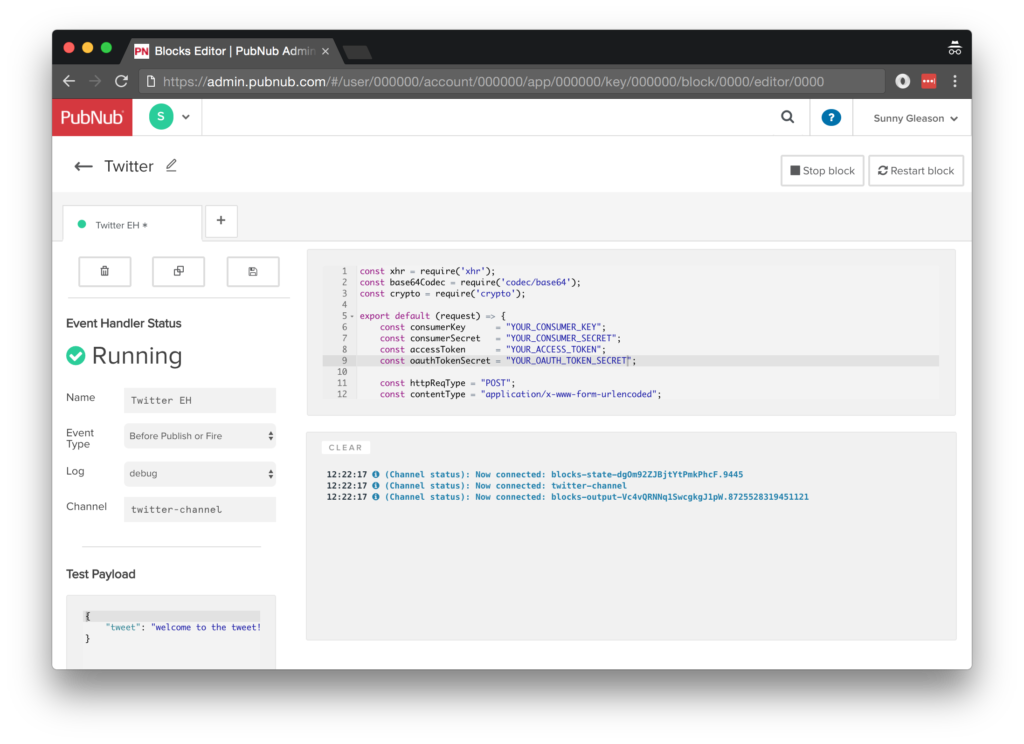
Task: Click the PubNub logo
Action: point(92,117)
